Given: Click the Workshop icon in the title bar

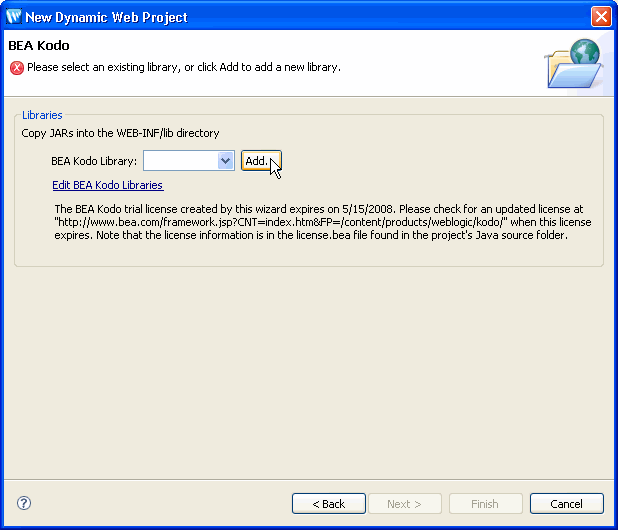Looking at the screenshot, I should (x=14, y=17).
